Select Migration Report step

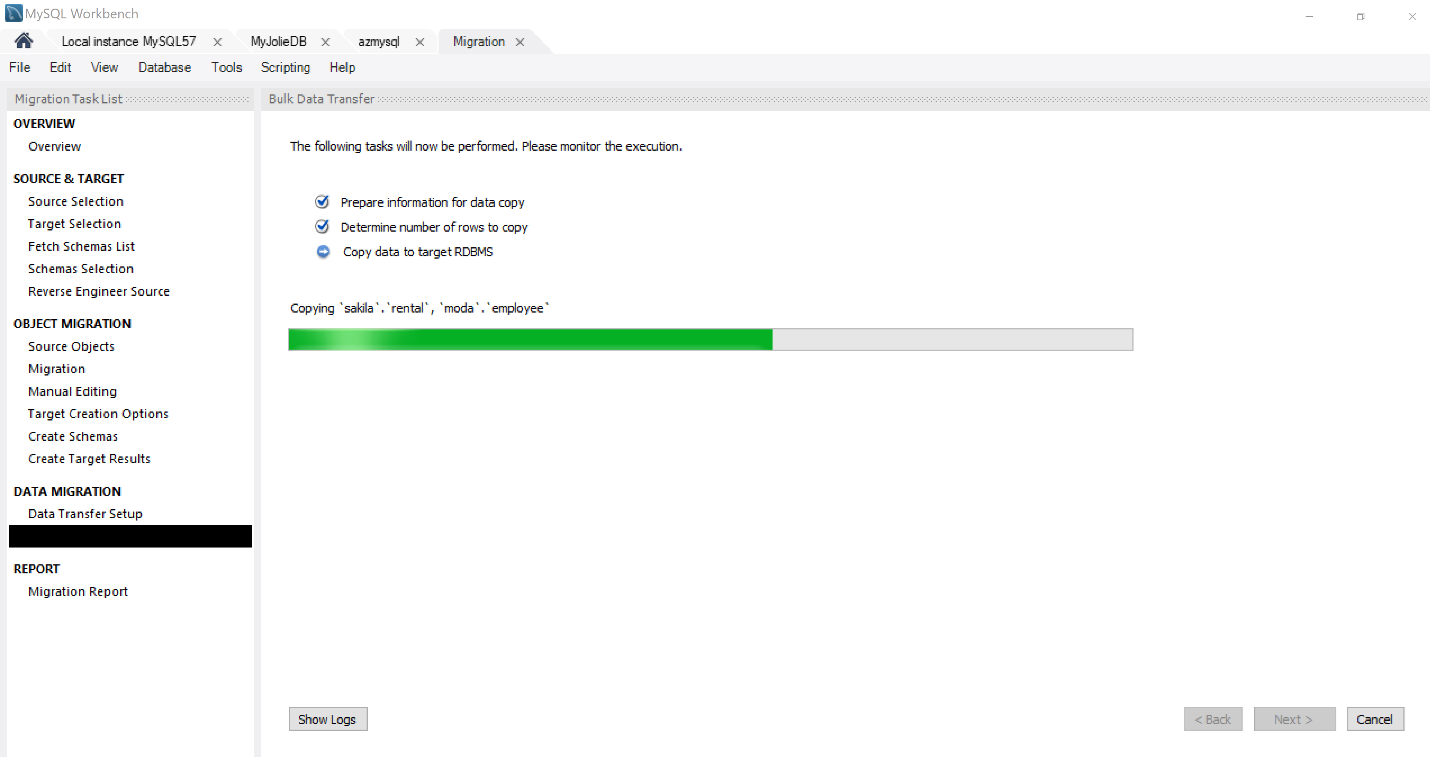coord(78,591)
